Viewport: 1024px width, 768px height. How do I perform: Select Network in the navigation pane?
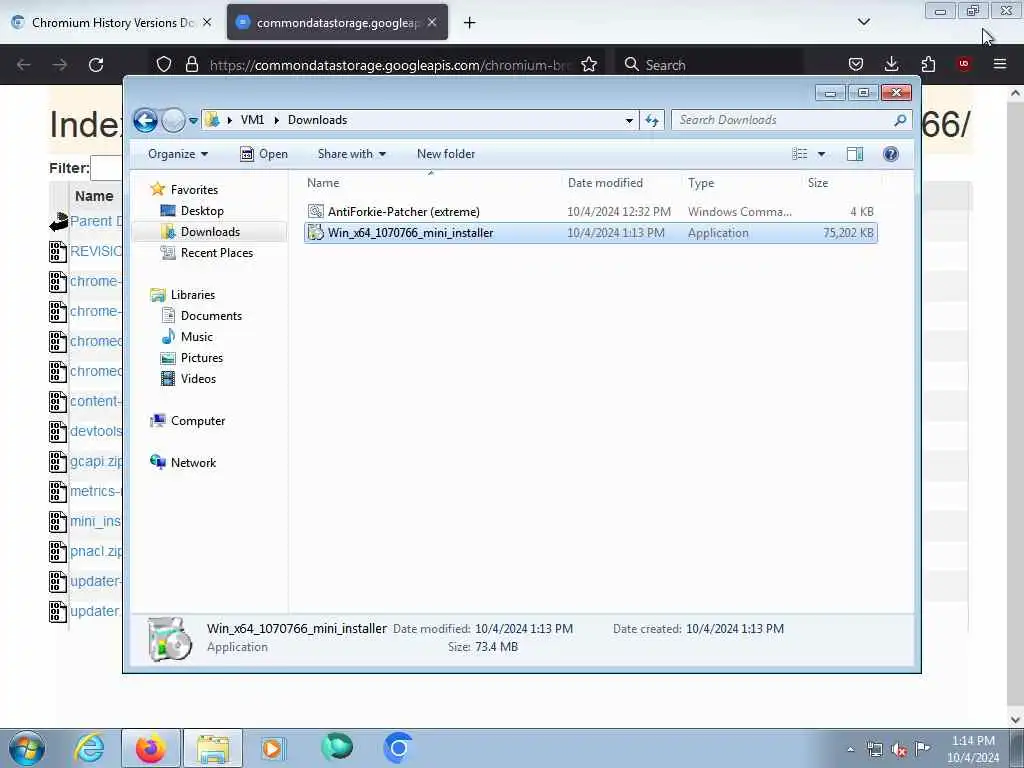tap(193, 462)
